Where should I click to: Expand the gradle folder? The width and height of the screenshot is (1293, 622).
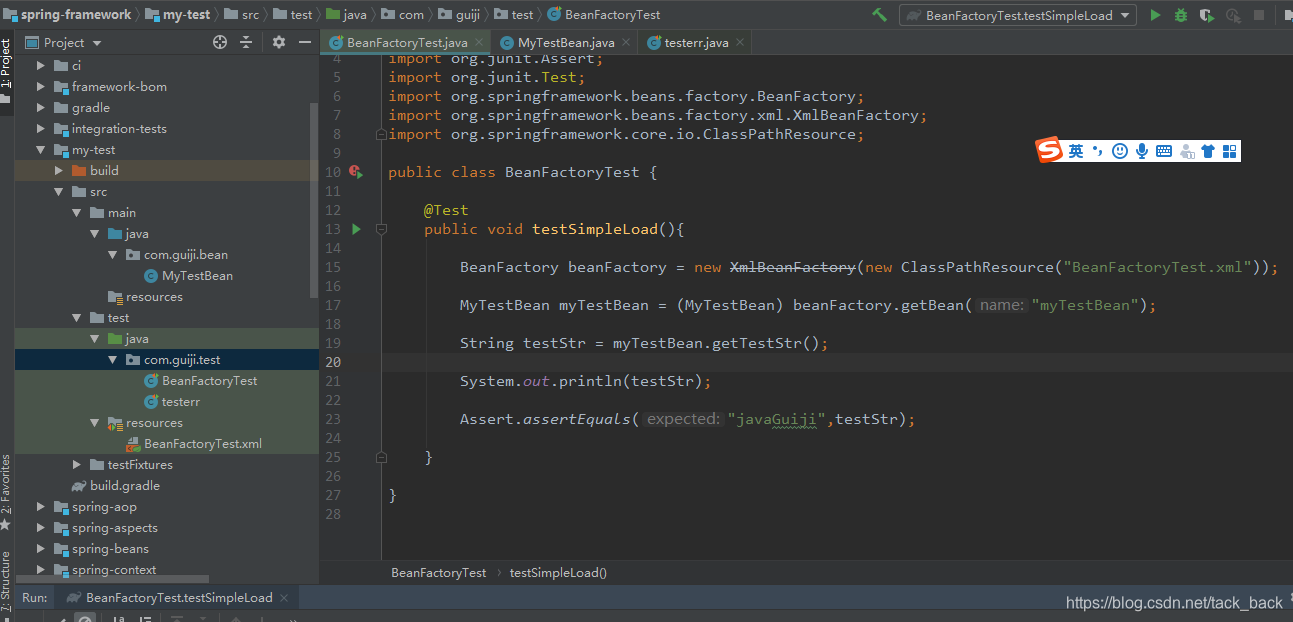pos(41,108)
